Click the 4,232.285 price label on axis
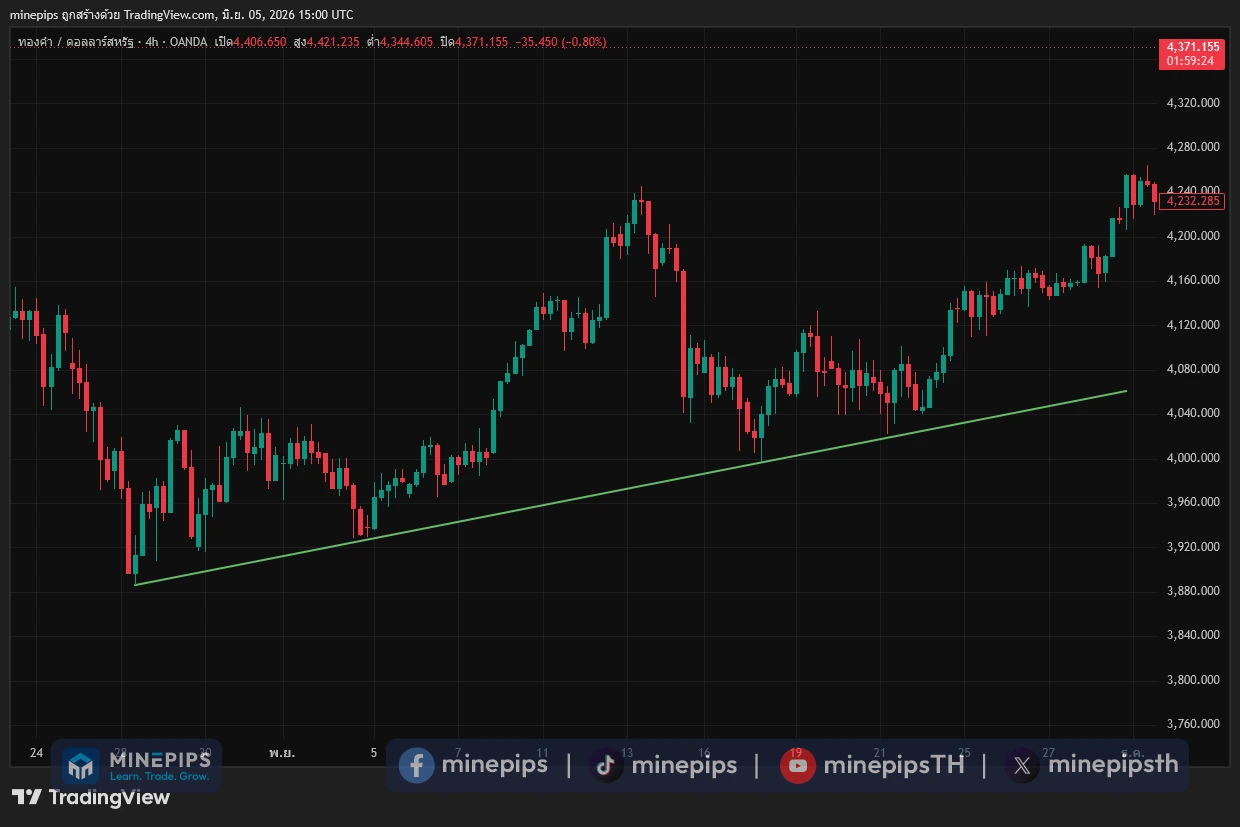Image resolution: width=1240 pixels, height=827 pixels. pos(1194,201)
